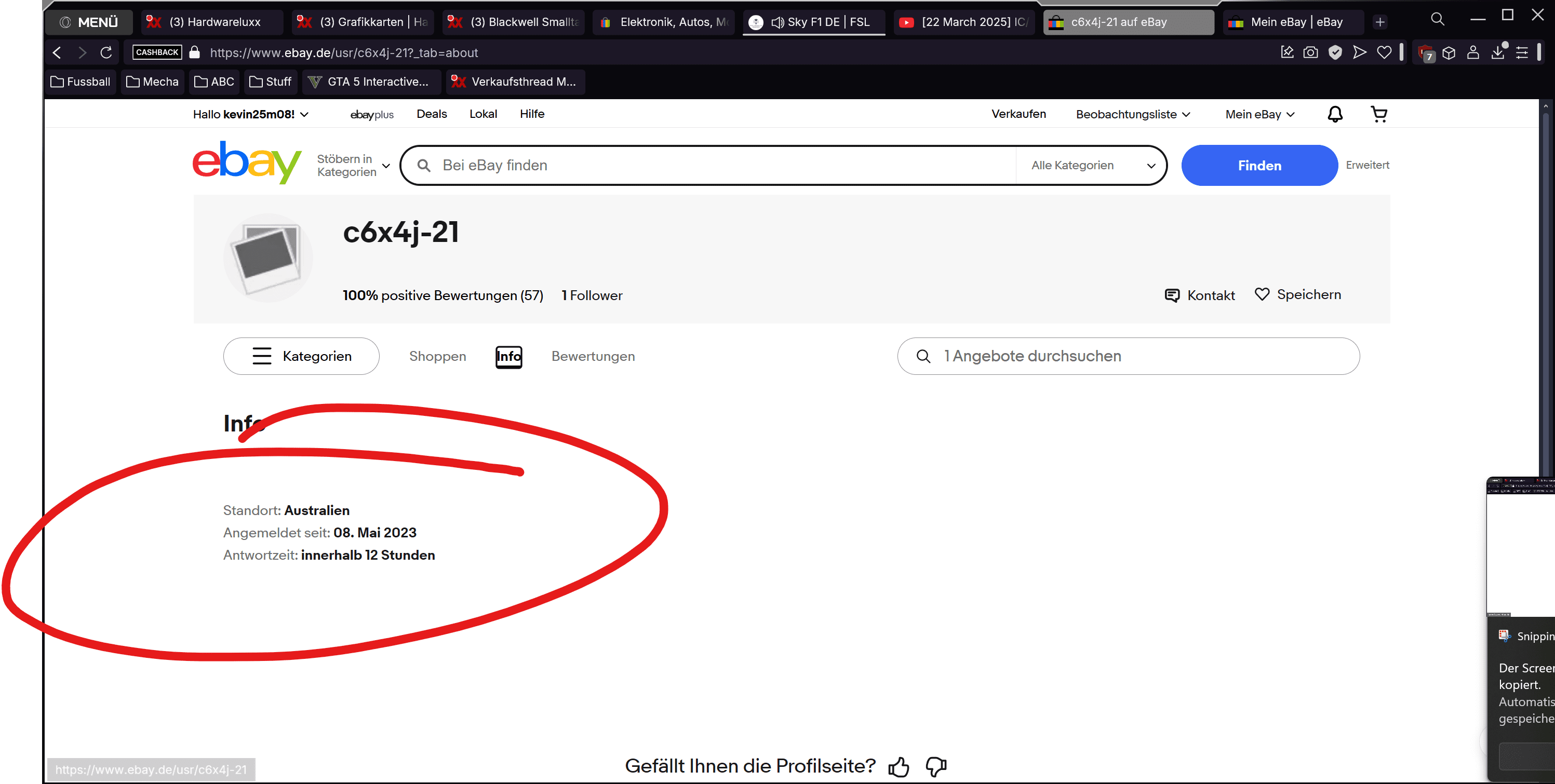Click the thumbs down feedback icon
This screenshot has height=784, width=1555.
click(936, 766)
